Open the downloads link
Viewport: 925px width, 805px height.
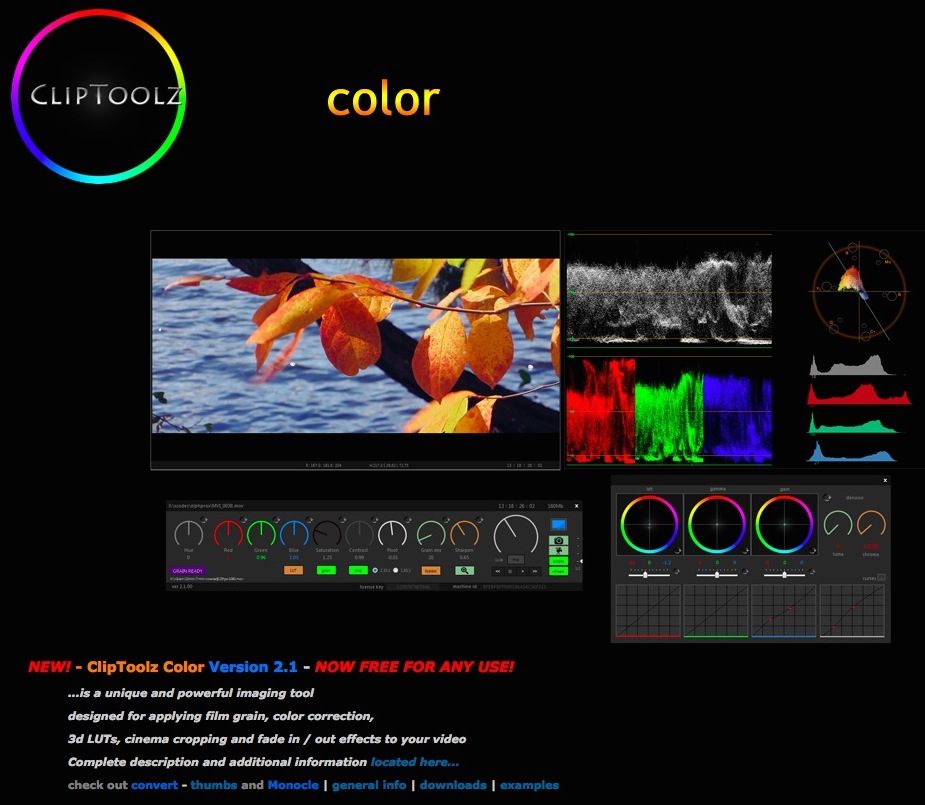[453, 785]
